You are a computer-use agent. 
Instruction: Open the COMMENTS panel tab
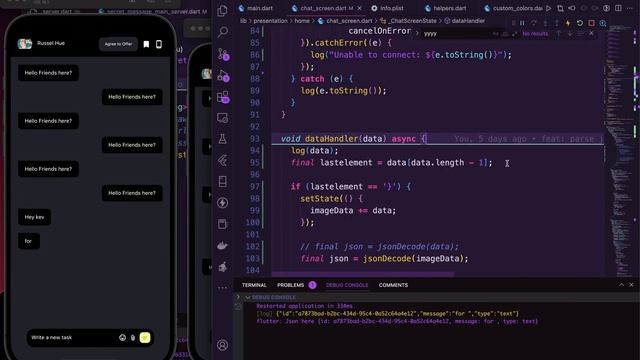(x=393, y=285)
